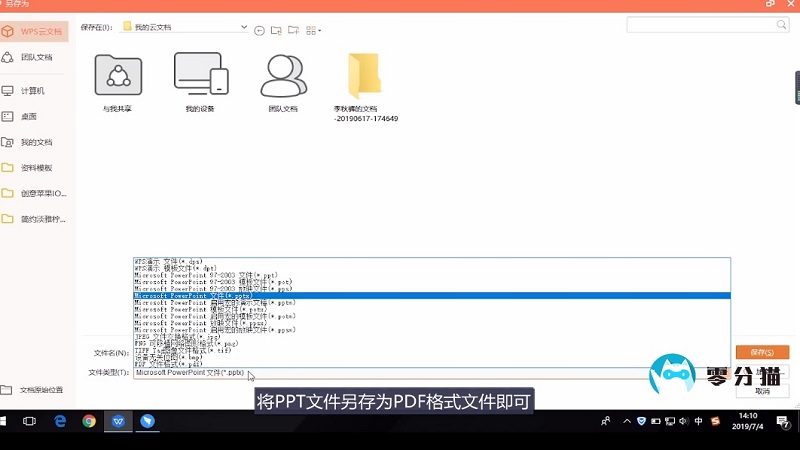Go to 桌面 in the sidebar
Image resolution: width=800 pixels, height=450 pixels.
(x=29, y=116)
